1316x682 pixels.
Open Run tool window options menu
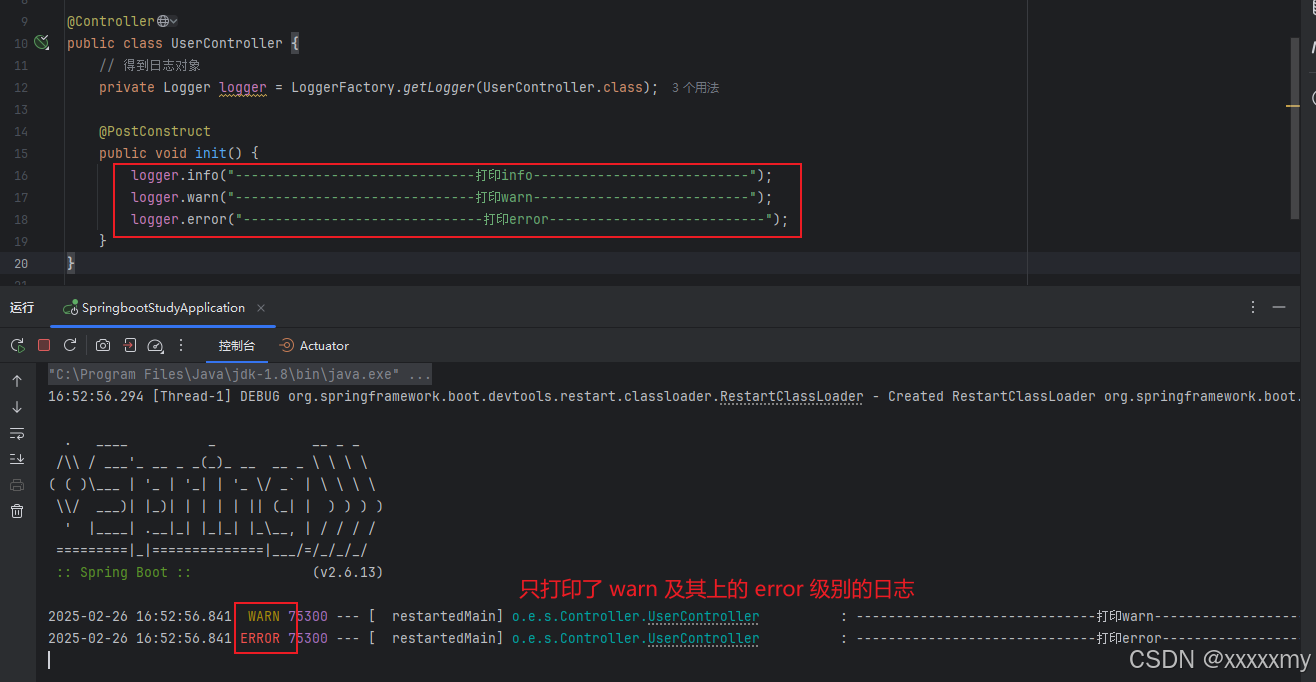[1253, 308]
